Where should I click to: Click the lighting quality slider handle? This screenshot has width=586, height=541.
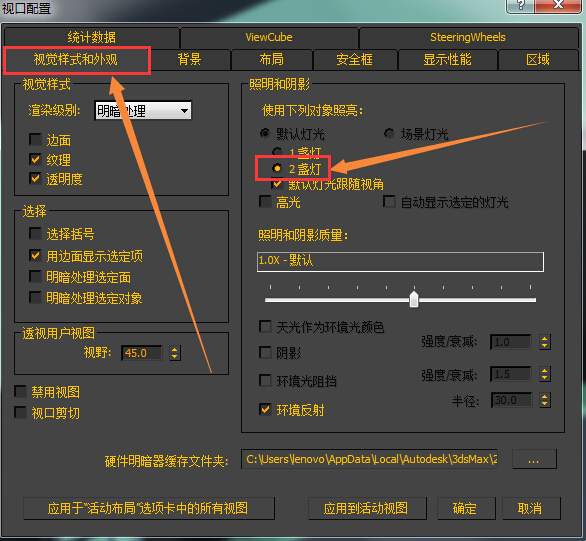coord(414,299)
